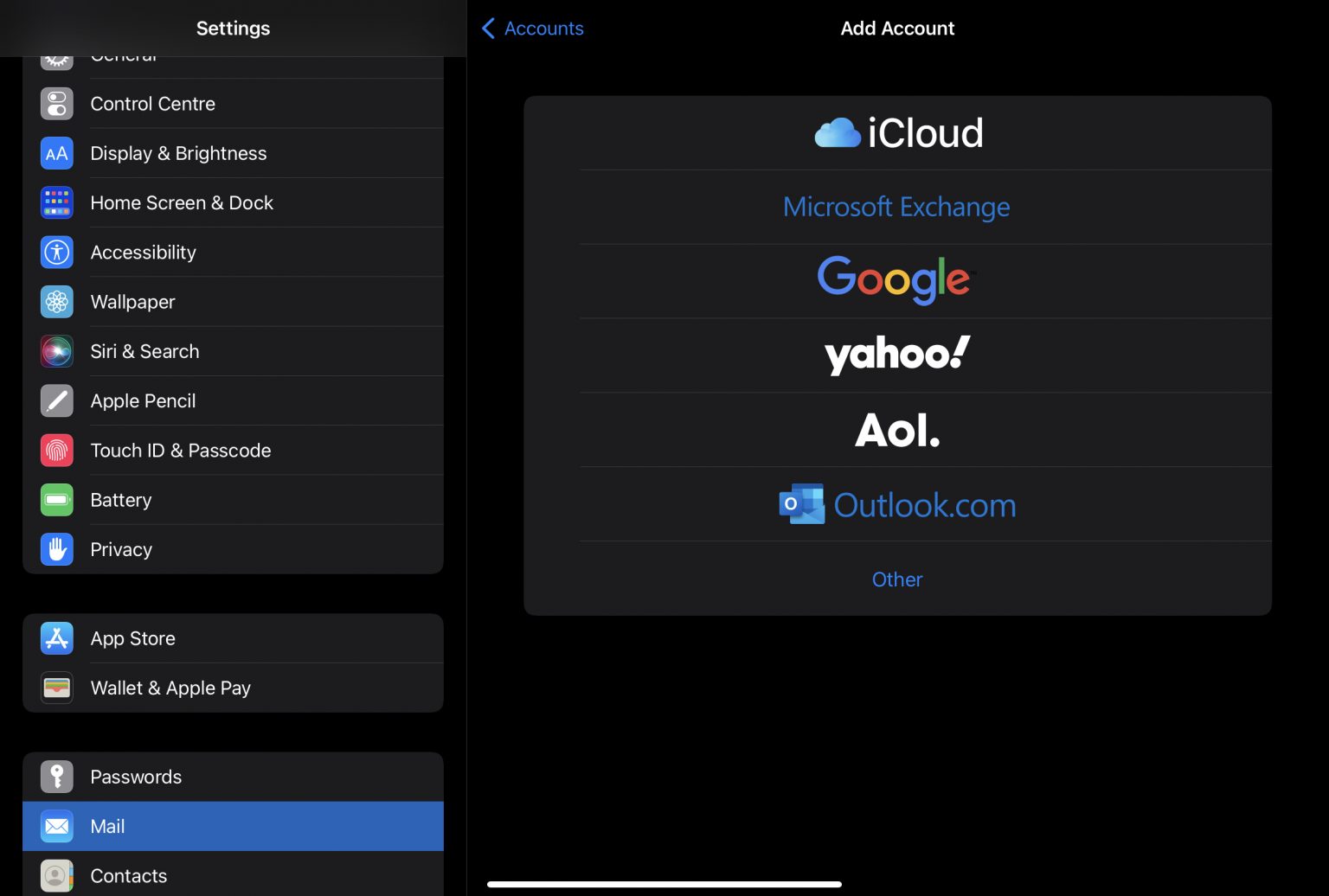1329x896 pixels.
Task: Select the Privacy hand icon
Action: (56, 549)
